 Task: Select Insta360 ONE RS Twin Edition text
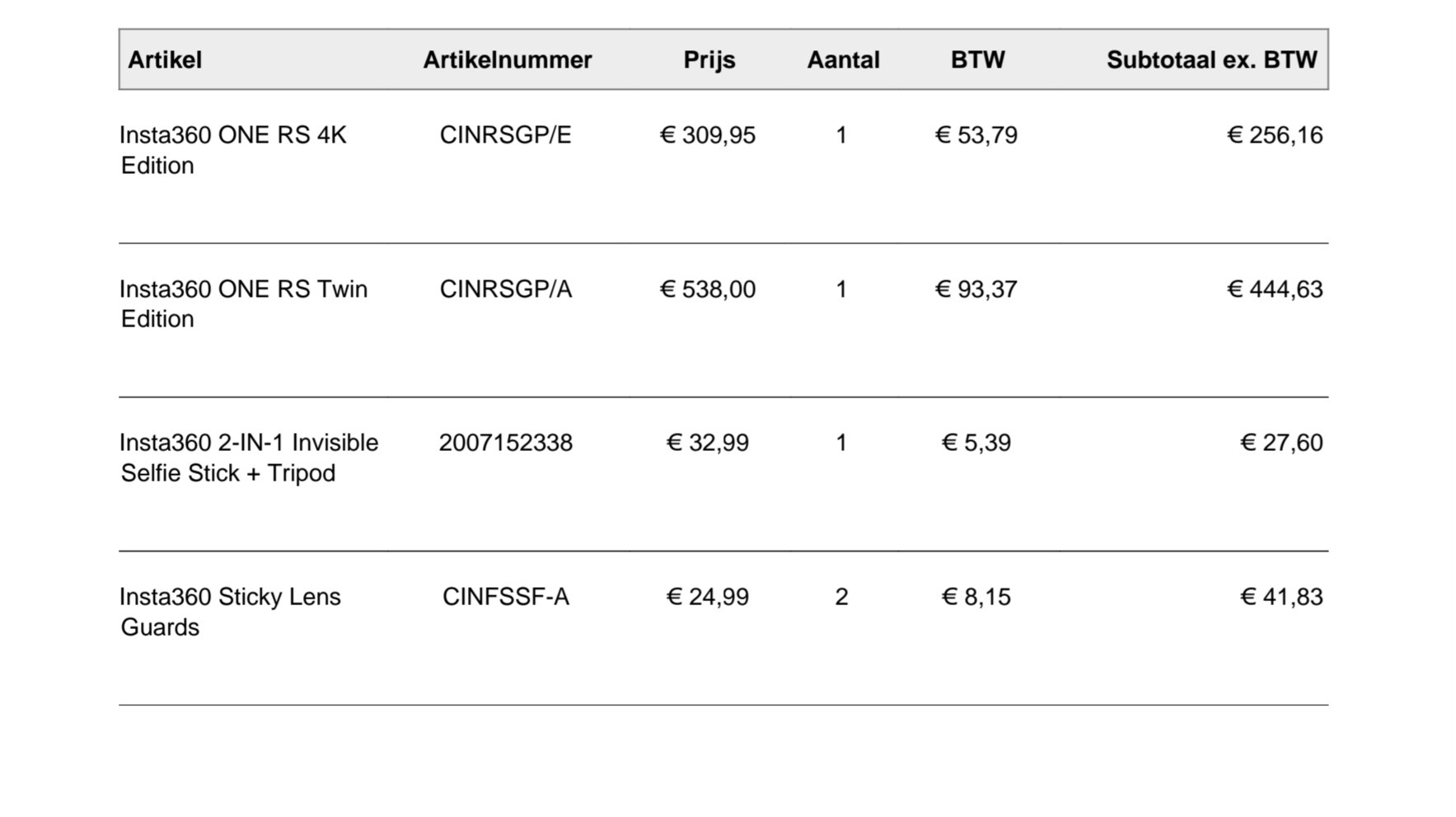point(244,304)
